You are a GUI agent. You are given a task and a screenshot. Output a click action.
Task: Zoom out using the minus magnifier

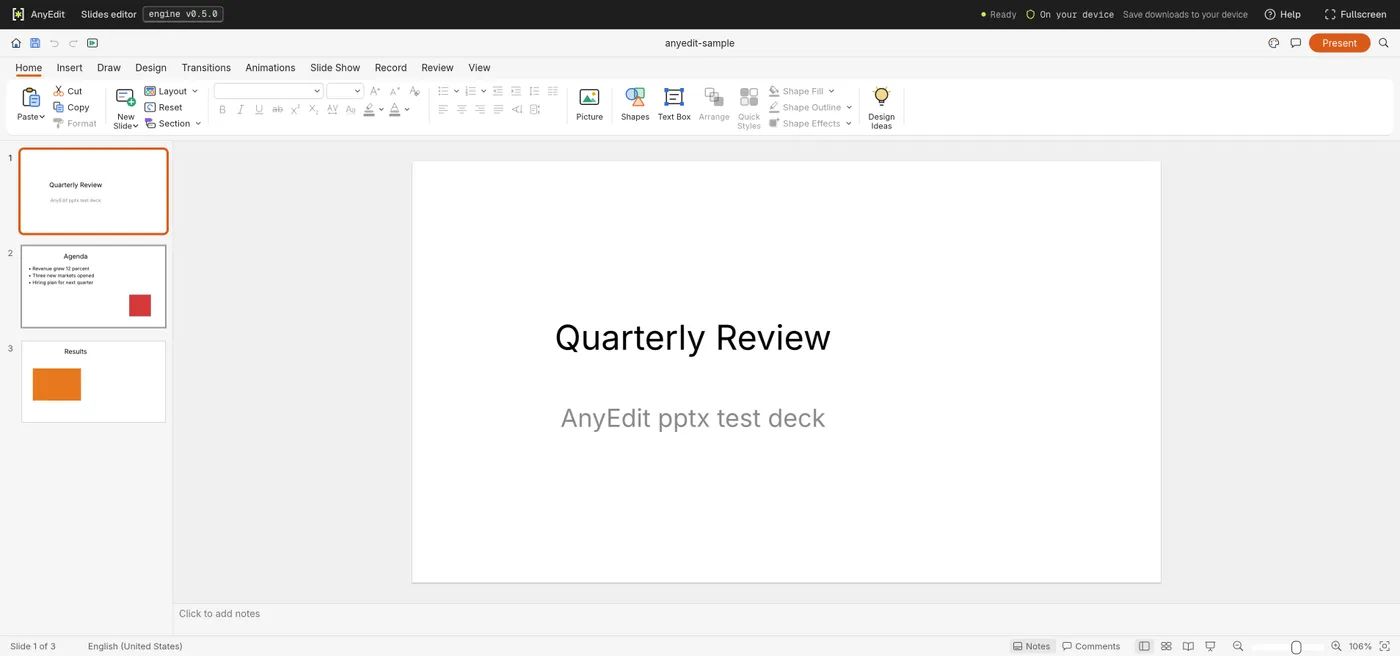(x=1238, y=646)
